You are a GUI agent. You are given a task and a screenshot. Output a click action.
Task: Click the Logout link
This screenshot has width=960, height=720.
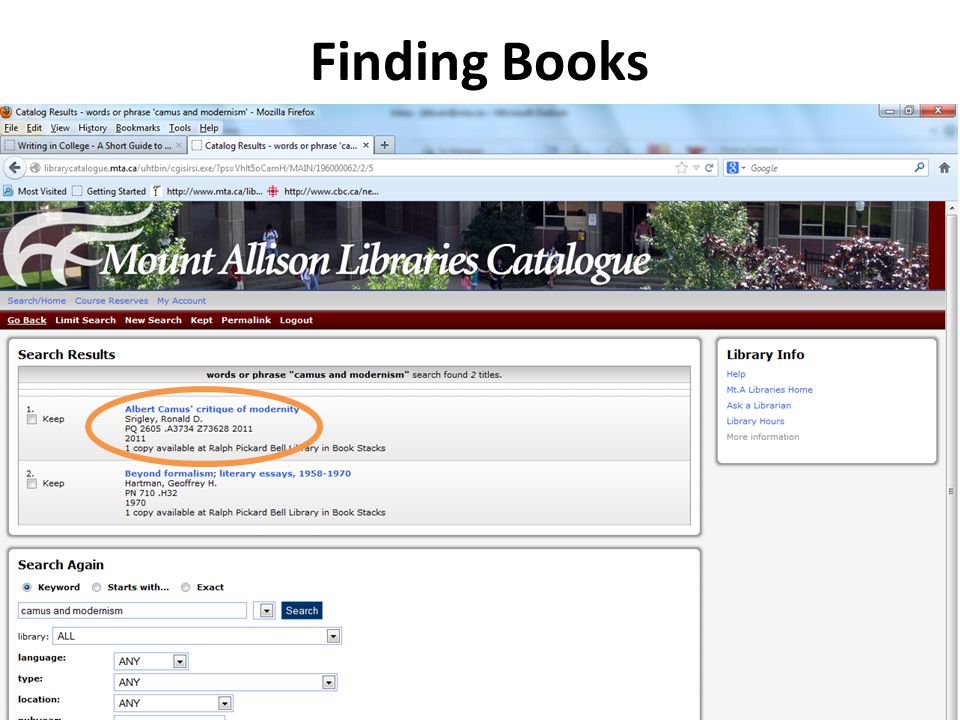296,320
